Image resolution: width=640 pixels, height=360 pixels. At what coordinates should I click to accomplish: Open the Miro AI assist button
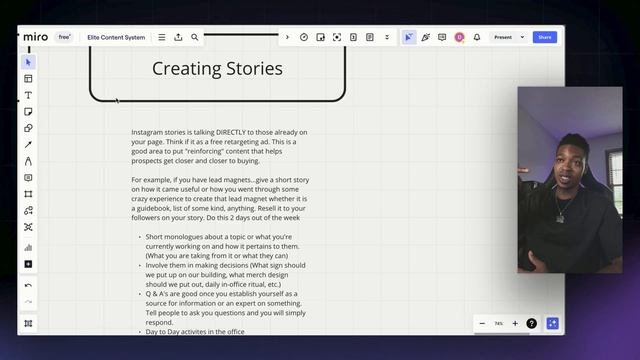pyautogui.click(x=553, y=323)
